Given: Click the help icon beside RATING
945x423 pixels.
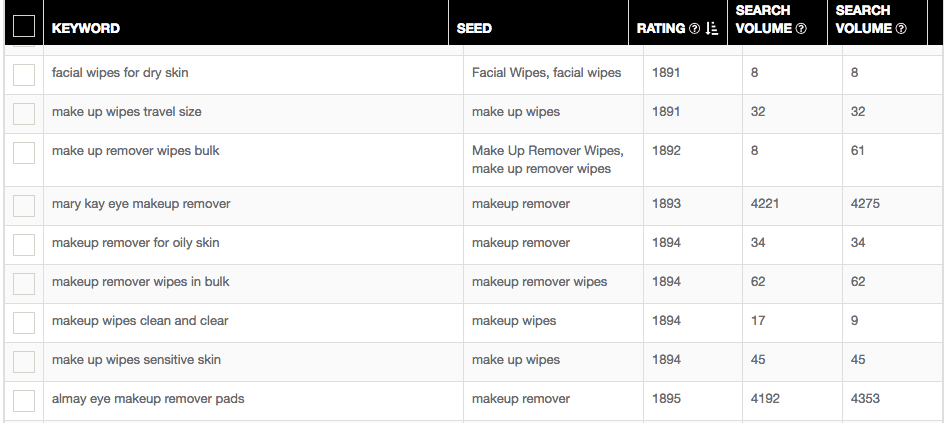Looking at the screenshot, I should [x=694, y=28].
